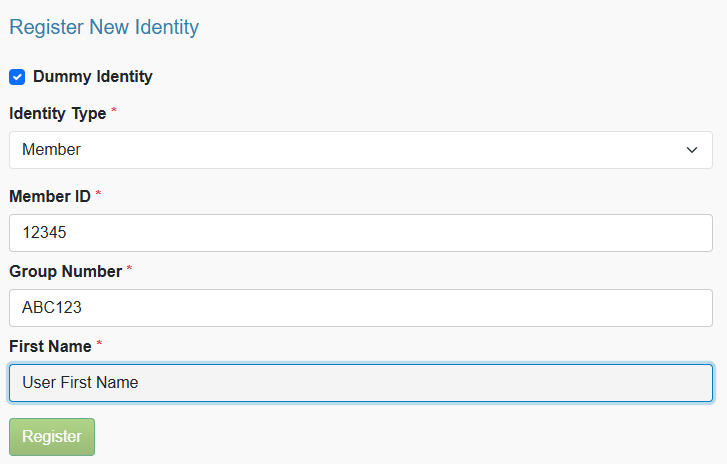This screenshot has height=464, width=727.
Task: Click the Group Number label
Action: point(65,271)
